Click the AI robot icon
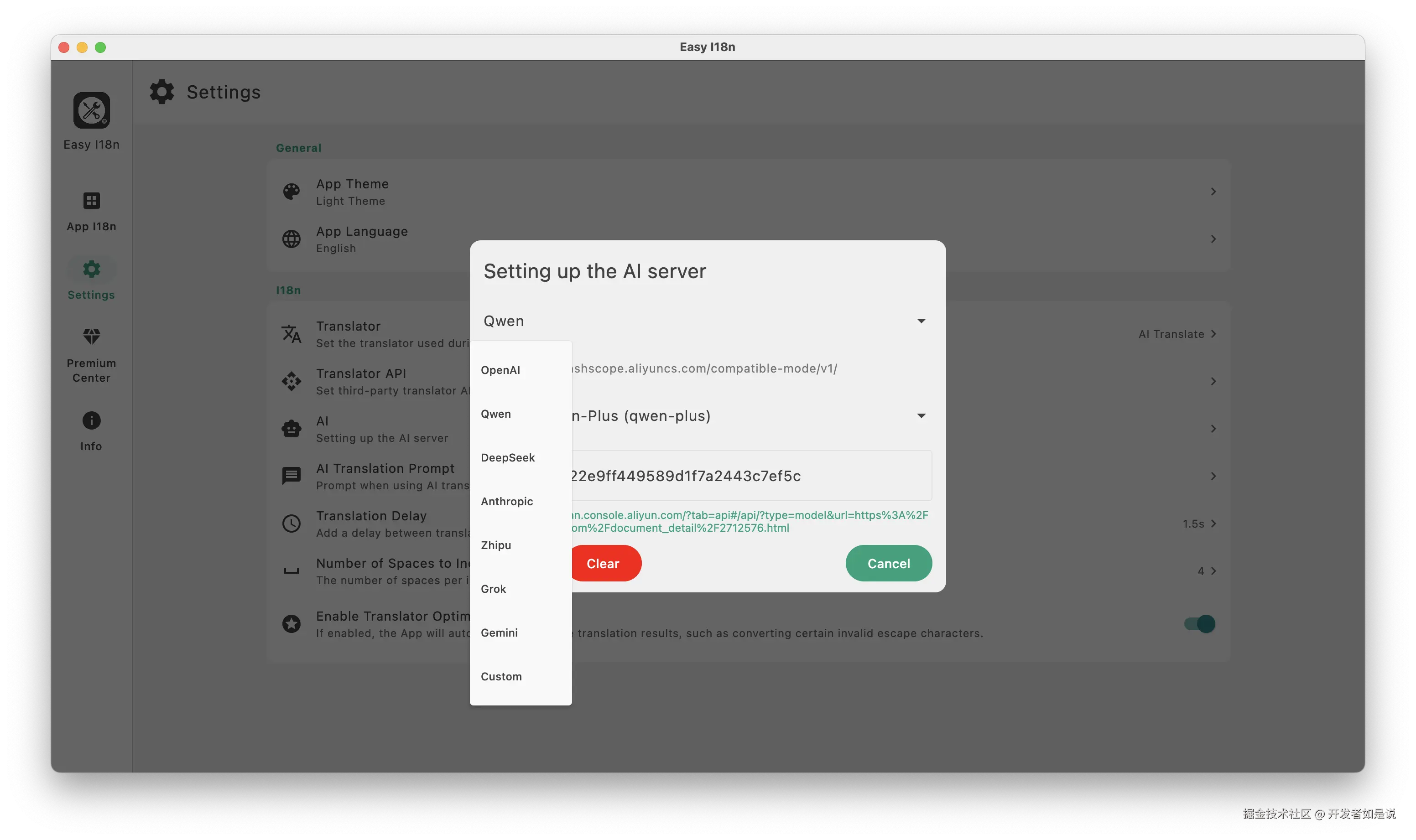 (x=292, y=429)
